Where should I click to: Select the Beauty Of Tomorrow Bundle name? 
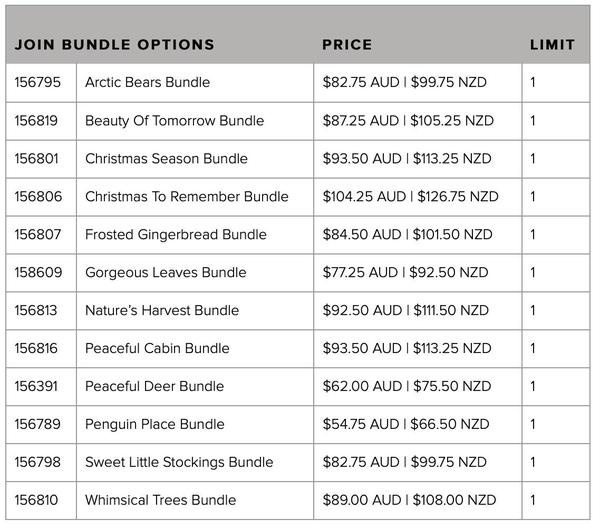(174, 121)
